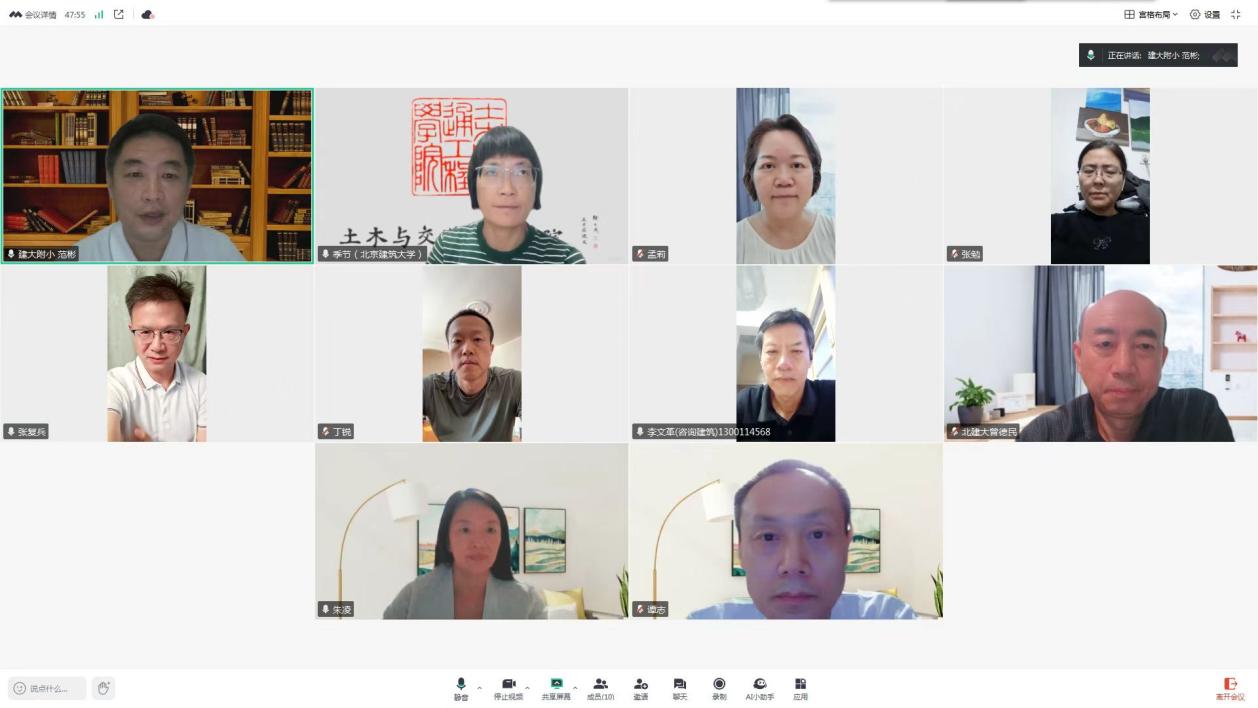Open the 邀请 (Invite) participants icon
The width and height of the screenshot is (1258, 708).
click(x=640, y=688)
